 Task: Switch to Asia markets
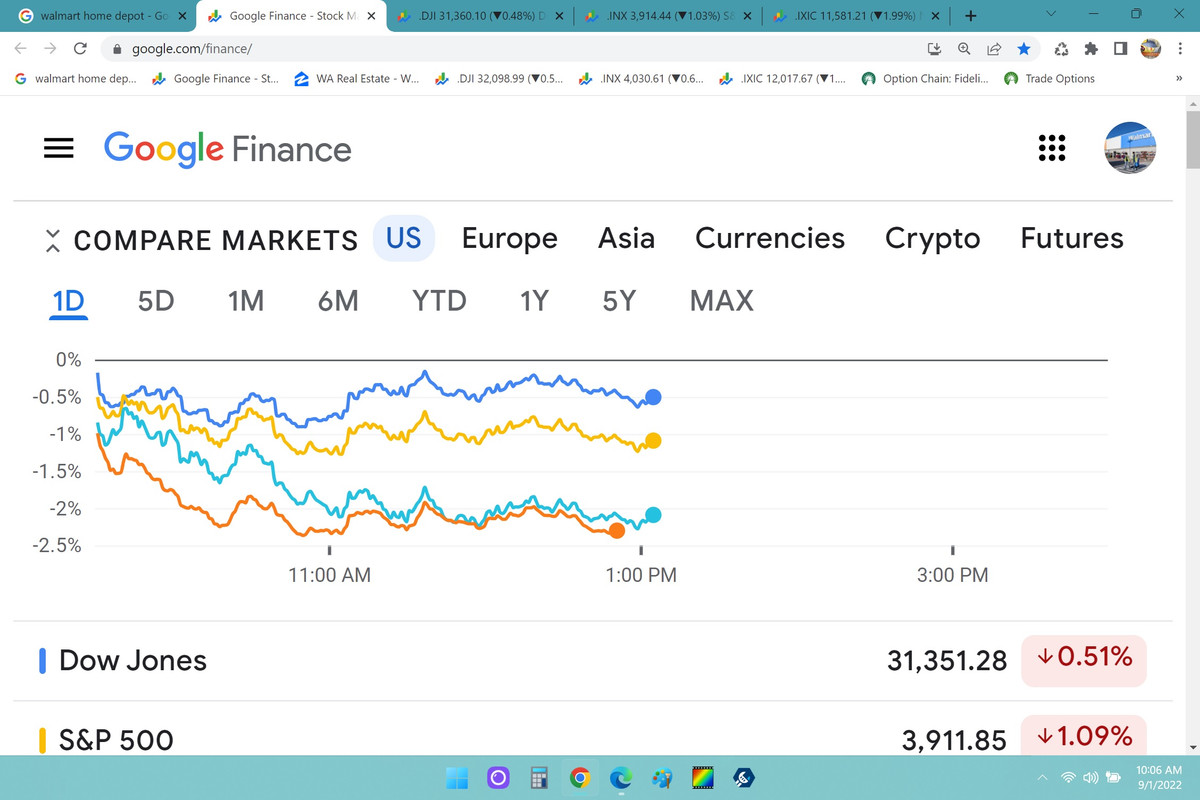point(626,238)
